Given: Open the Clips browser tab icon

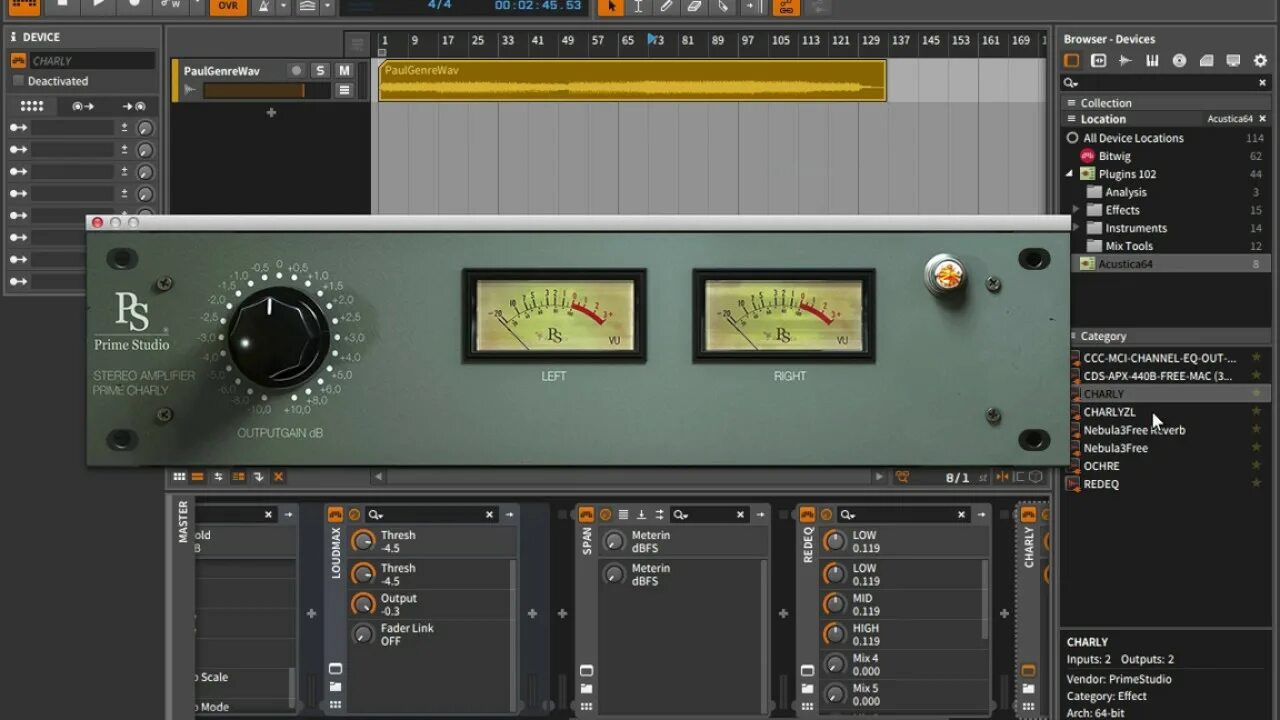Looking at the screenshot, I should [1206, 61].
